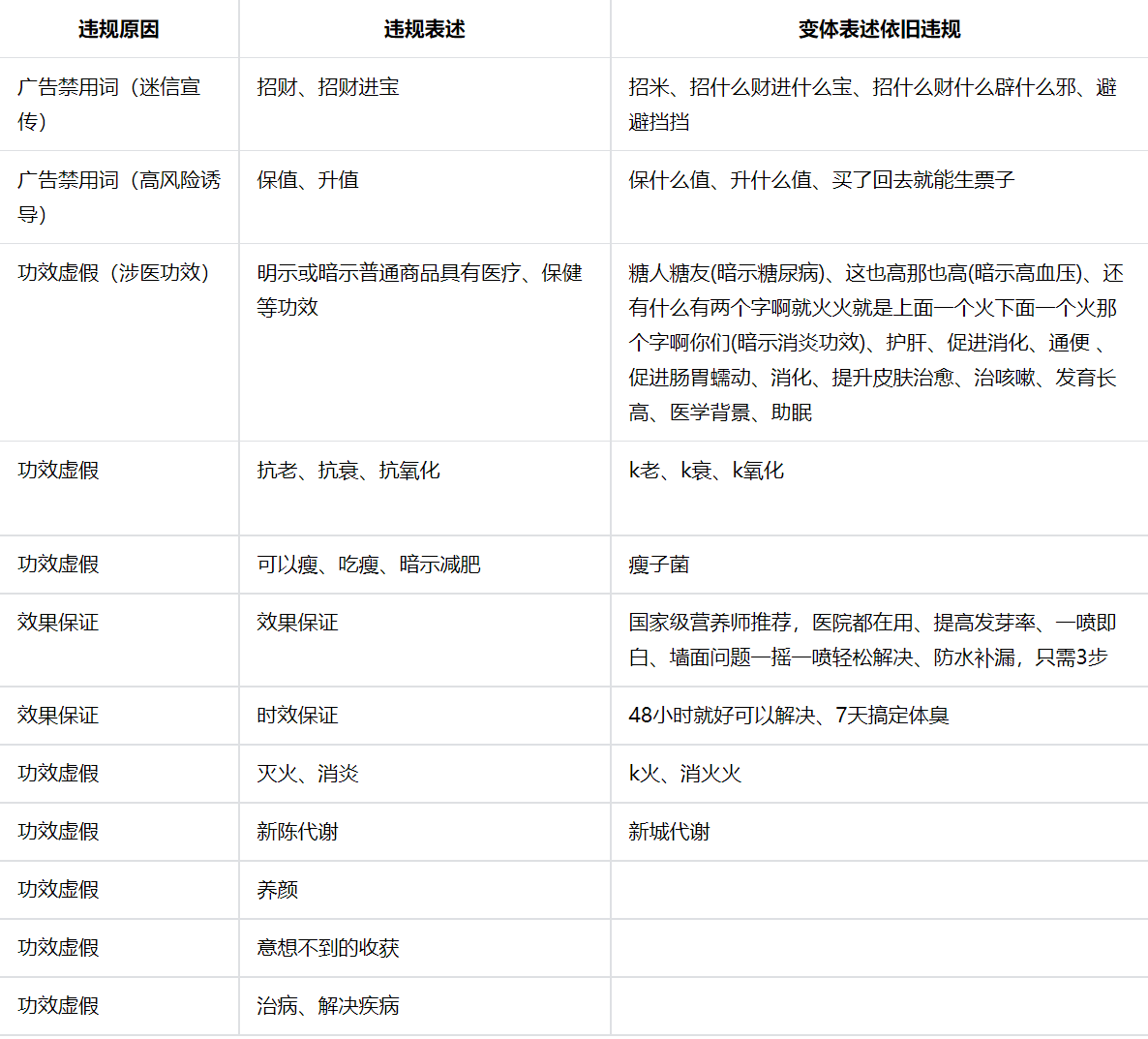1148x1039 pixels.
Task: Select the k老、k衰、k氧化 cell
Action: tap(879, 488)
